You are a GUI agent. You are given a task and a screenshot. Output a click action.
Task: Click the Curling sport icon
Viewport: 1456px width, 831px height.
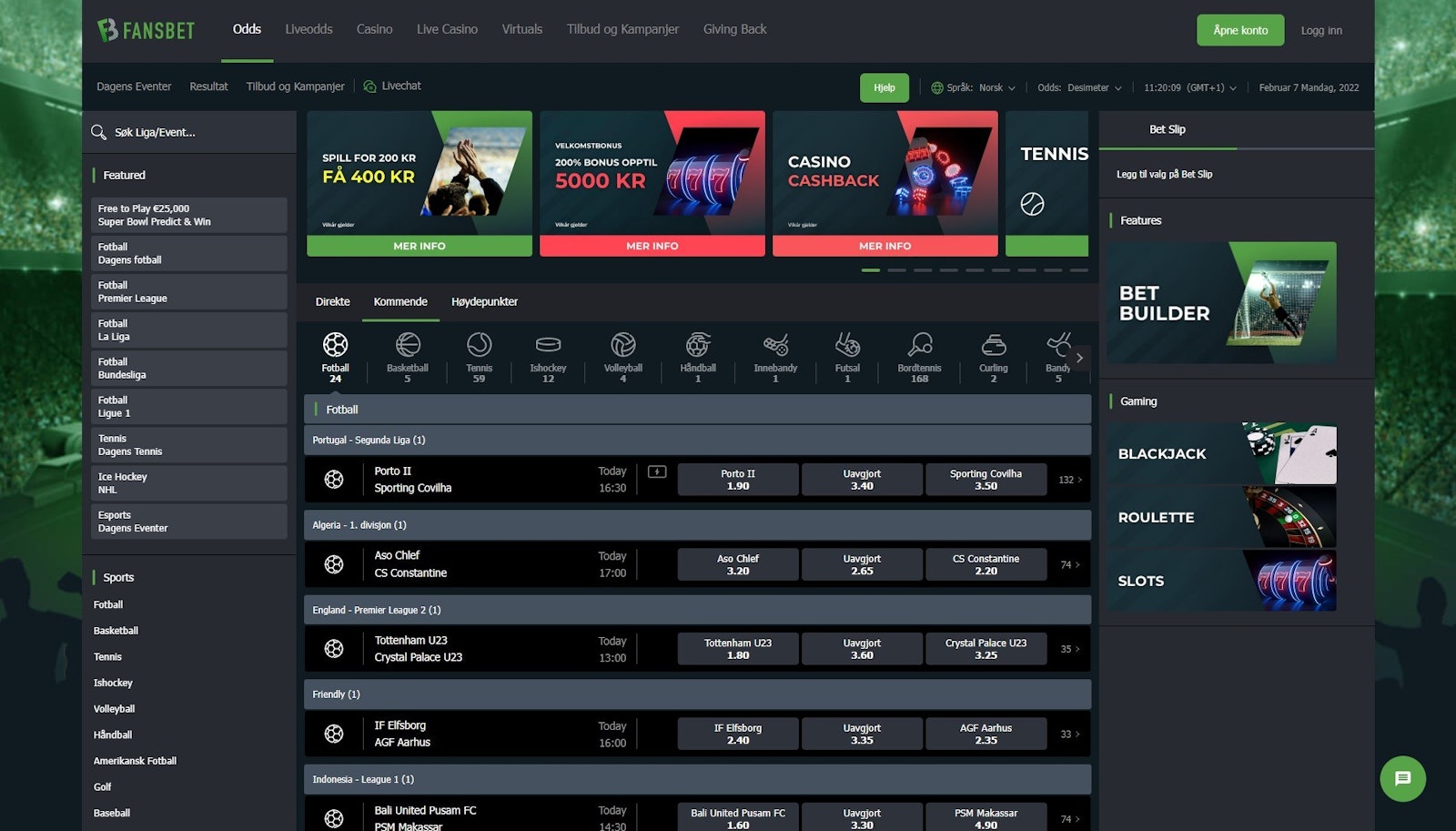[993, 348]
